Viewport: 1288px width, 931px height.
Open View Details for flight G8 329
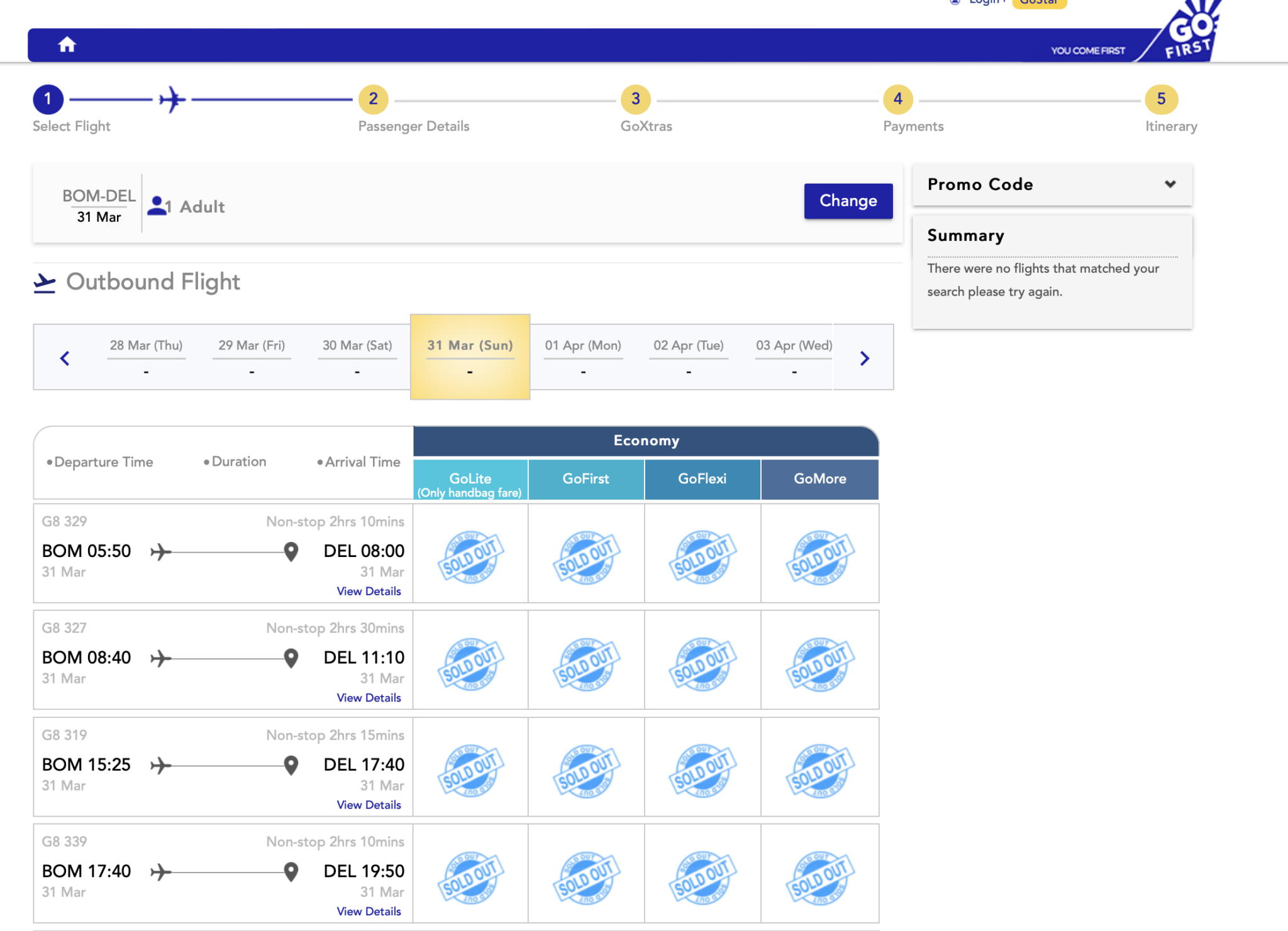(369, 591)
